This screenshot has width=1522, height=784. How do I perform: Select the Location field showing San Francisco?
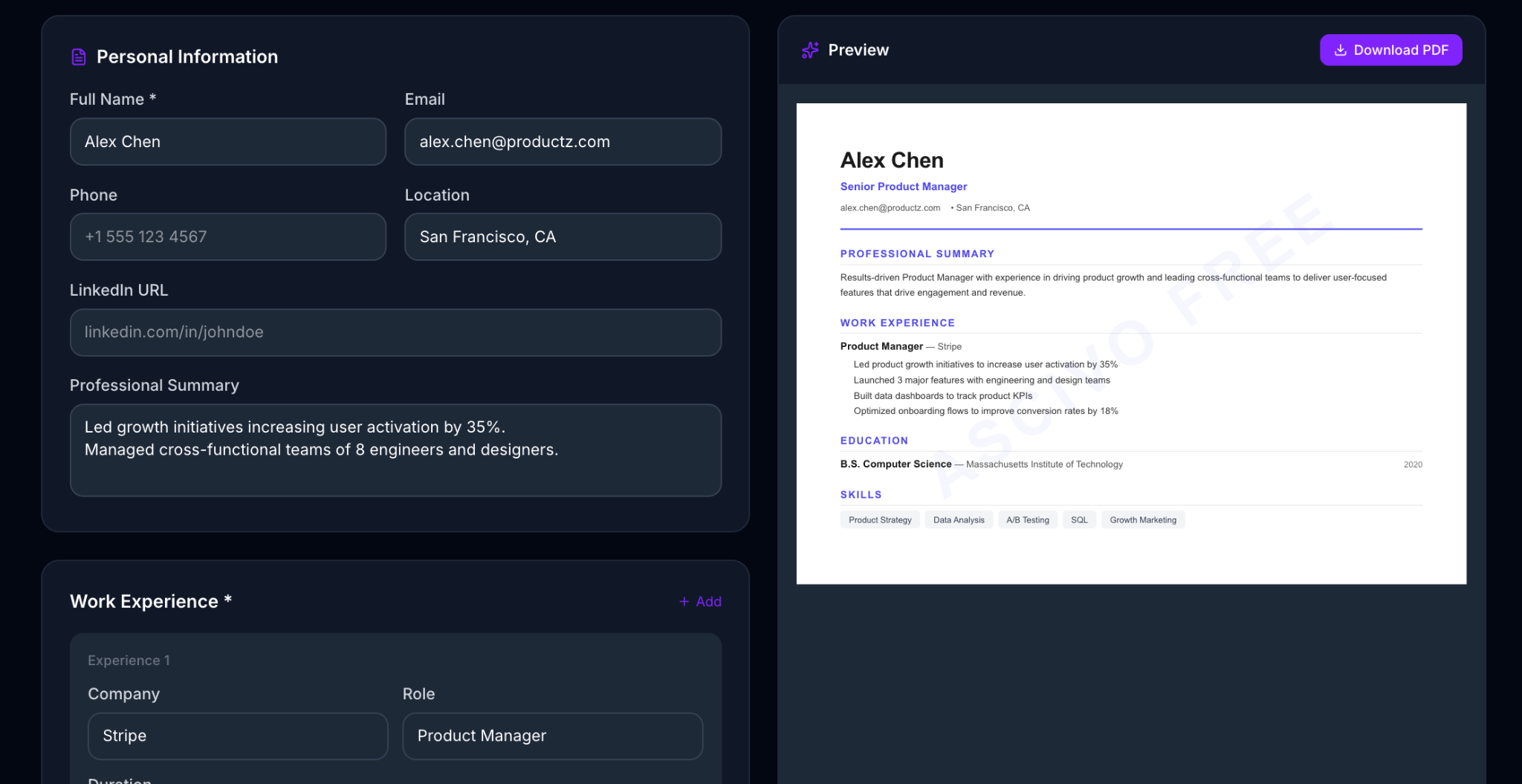click(x=563, y=236)
